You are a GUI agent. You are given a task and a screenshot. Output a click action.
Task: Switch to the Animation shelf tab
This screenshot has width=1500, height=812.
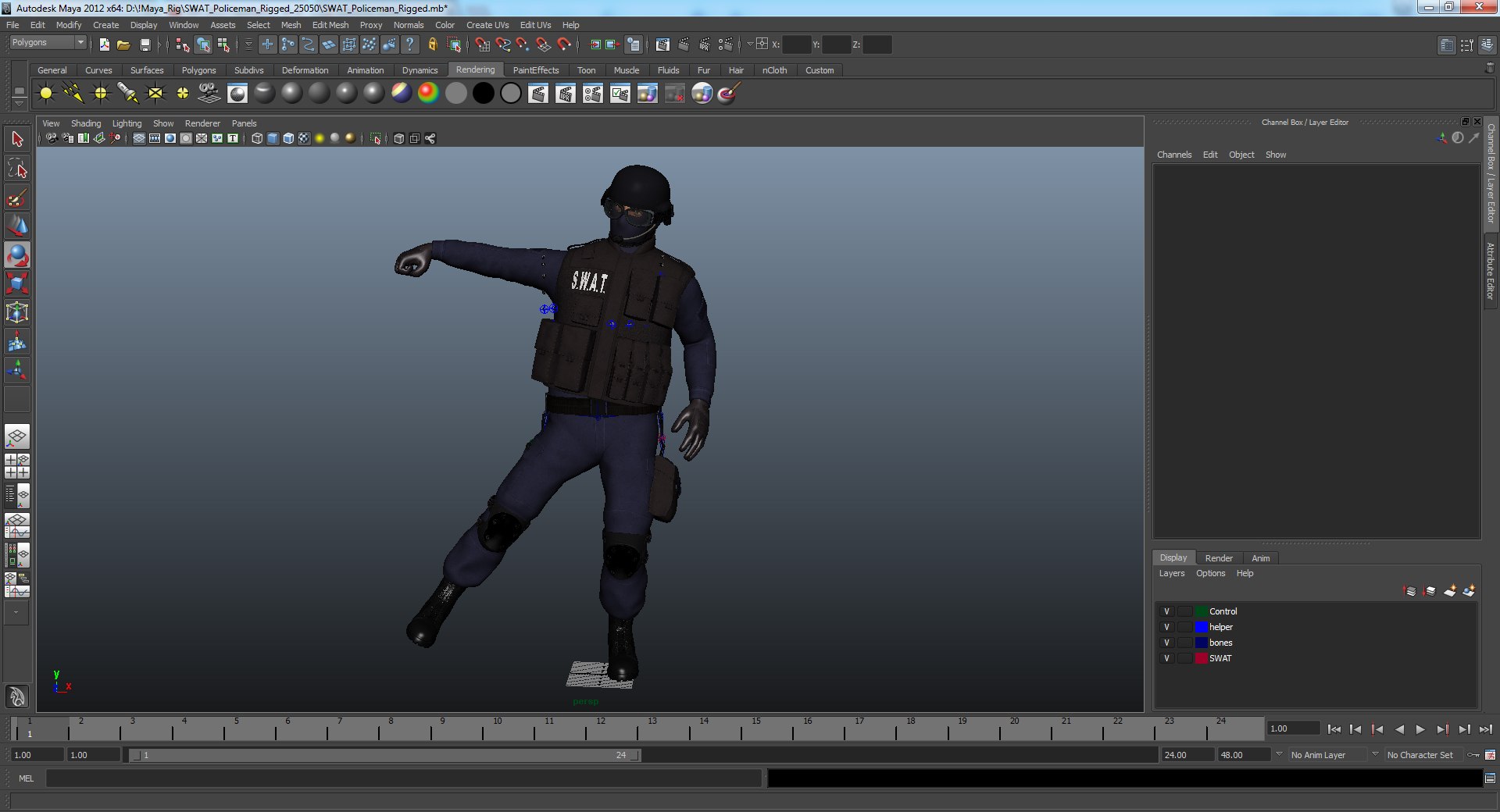[366, 70]
